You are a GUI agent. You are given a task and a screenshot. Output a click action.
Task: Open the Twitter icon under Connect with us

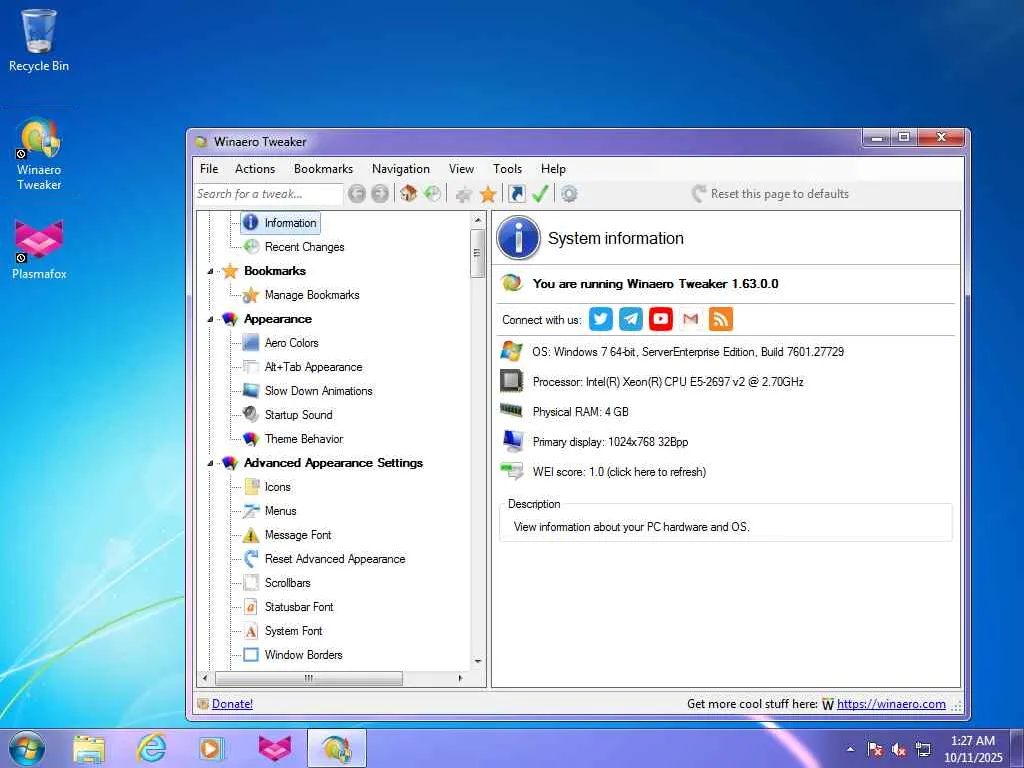(601, 319)
